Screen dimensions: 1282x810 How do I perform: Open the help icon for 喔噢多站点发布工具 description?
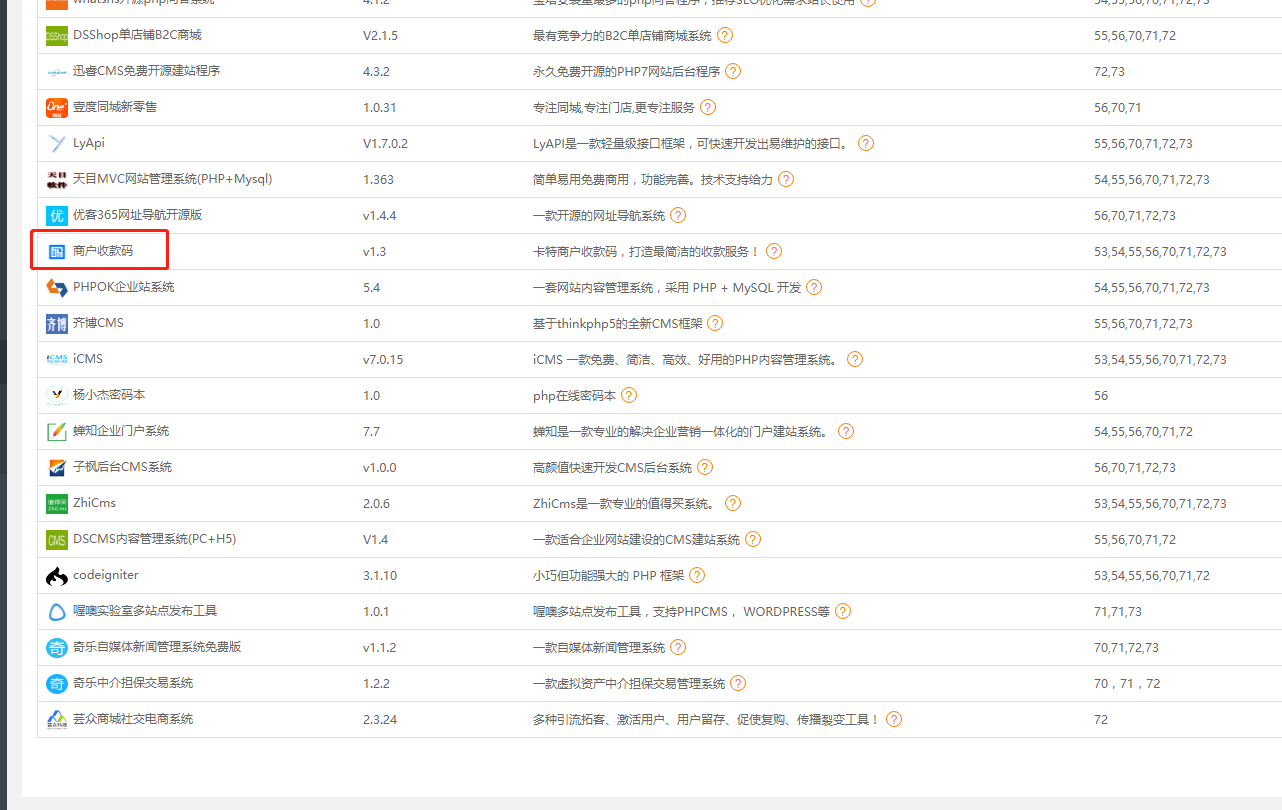click(x=843, y=611)
